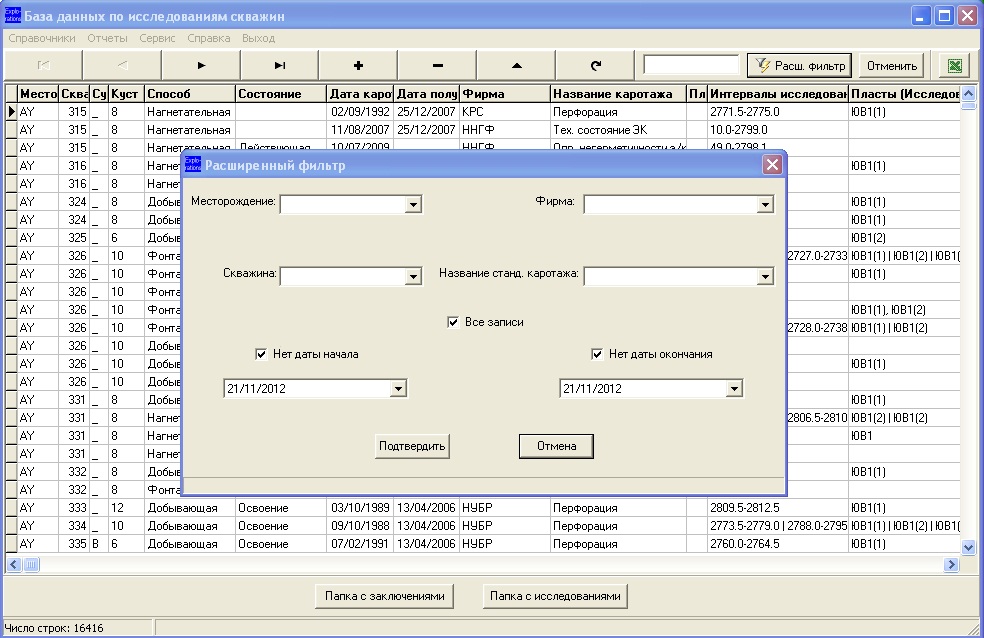Click the Выход menu item
The width and height of the screenshot is (984, 638).
click(x=259, y=38)
